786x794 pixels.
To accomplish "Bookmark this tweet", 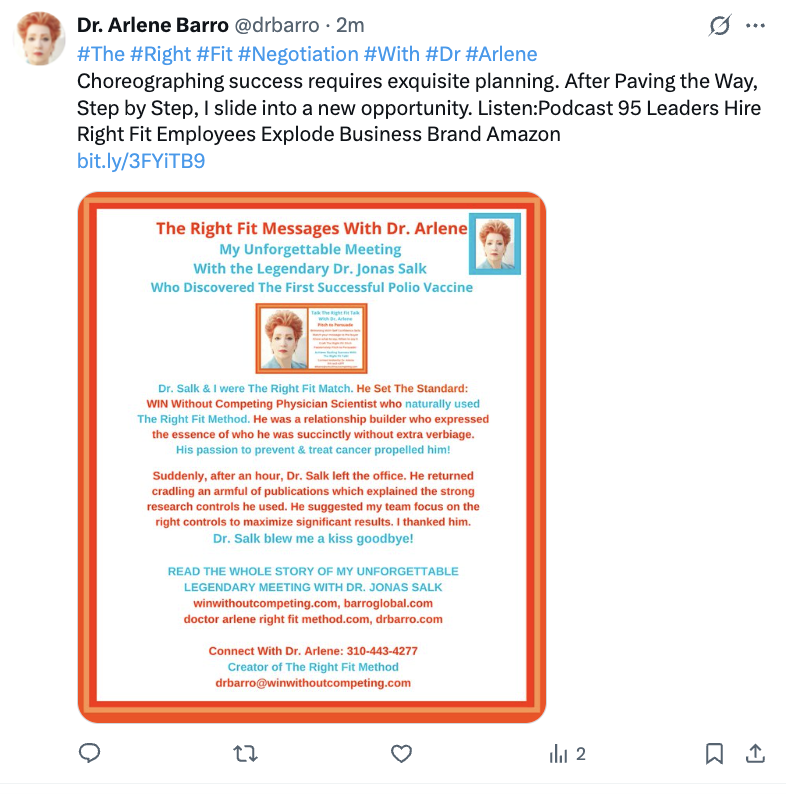I will [x=714, y=753].
